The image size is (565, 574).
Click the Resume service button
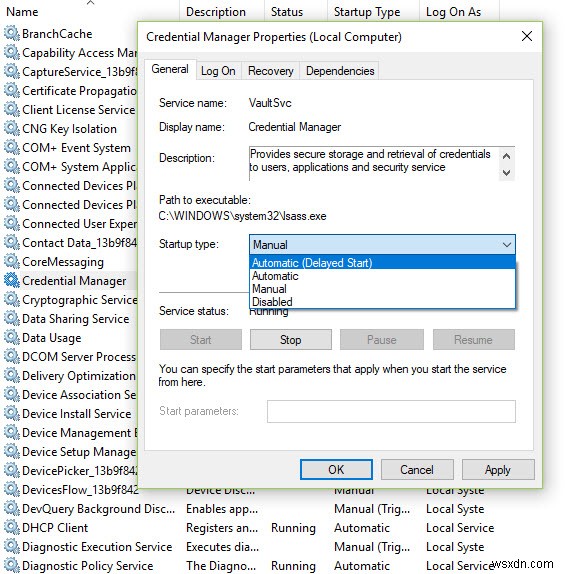pos(473,339)
